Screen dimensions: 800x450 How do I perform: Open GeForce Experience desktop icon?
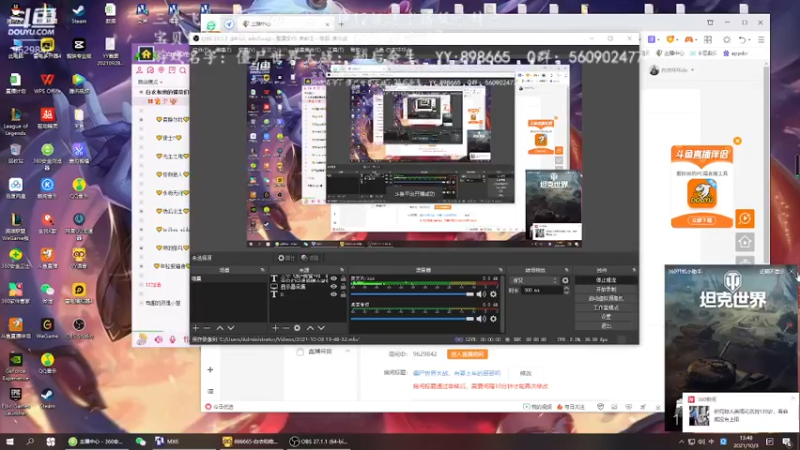[15, 367]
